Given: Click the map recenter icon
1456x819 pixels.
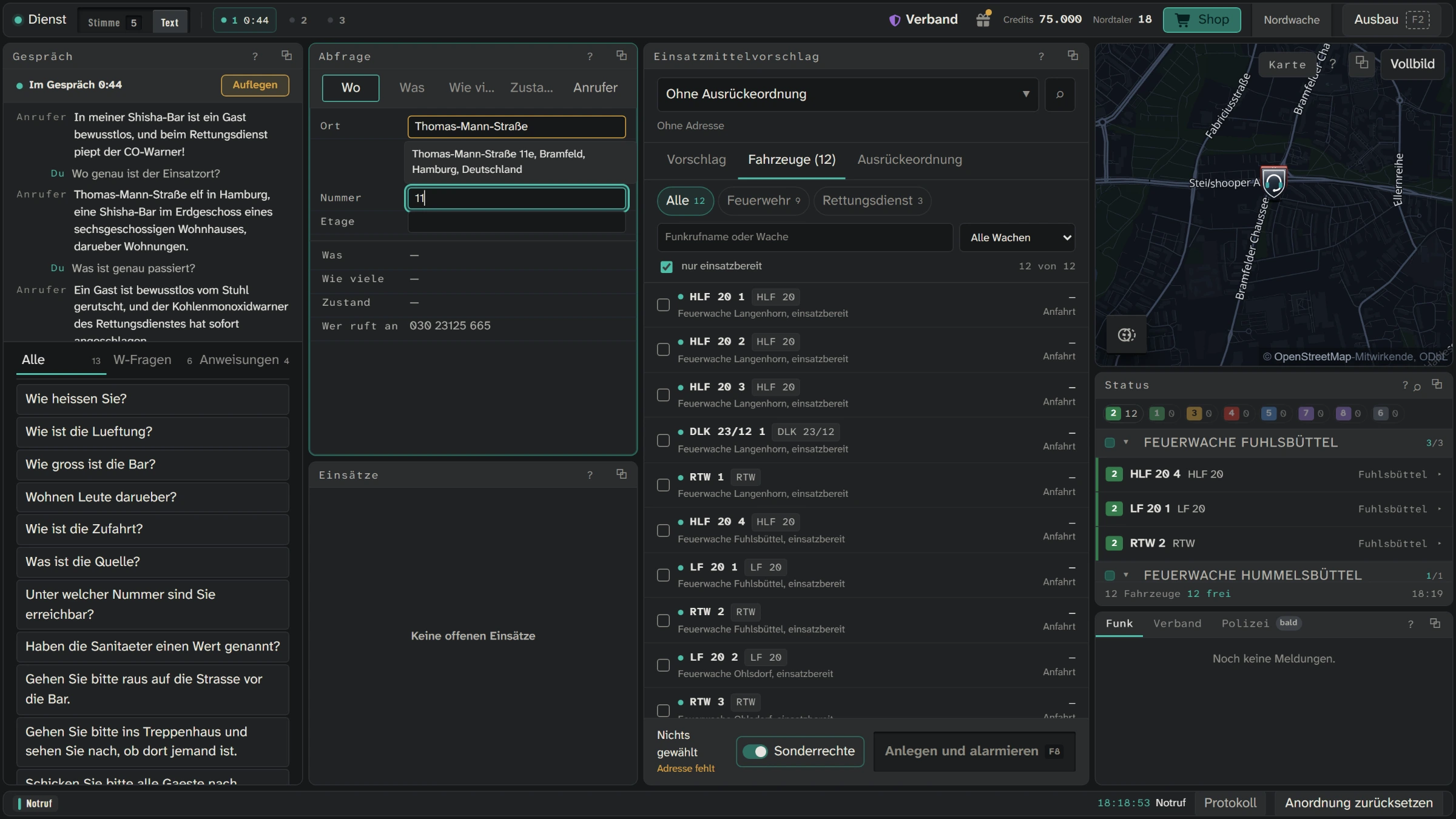Looking at the screenshot, I should (x=1127, y=334).
